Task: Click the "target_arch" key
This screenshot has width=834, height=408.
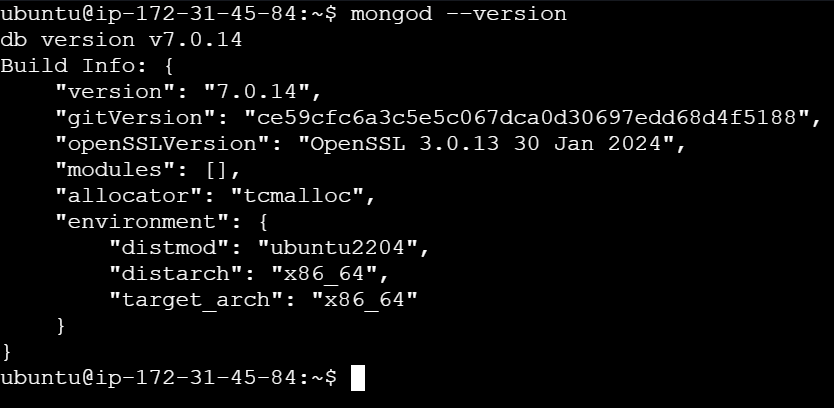Action: tap(197, 301)
